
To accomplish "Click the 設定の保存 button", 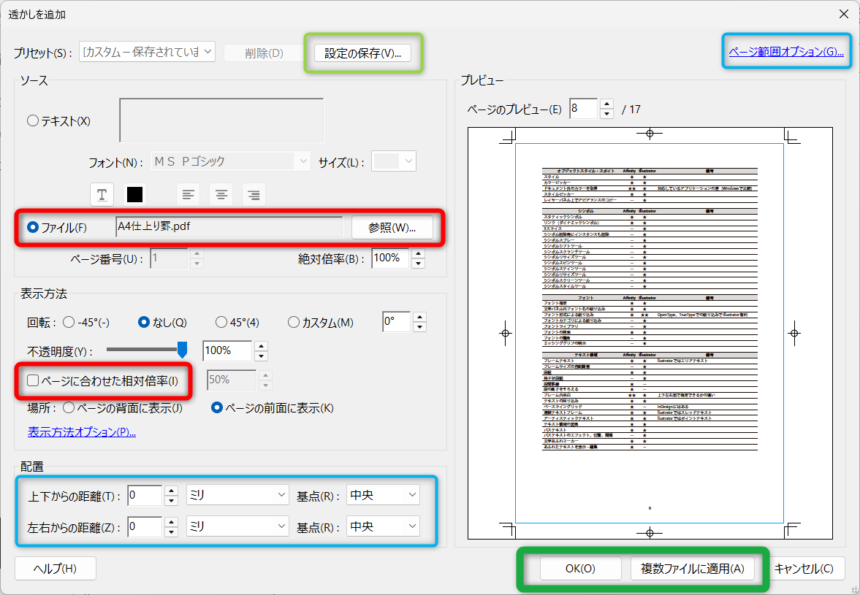I will 362,53.
